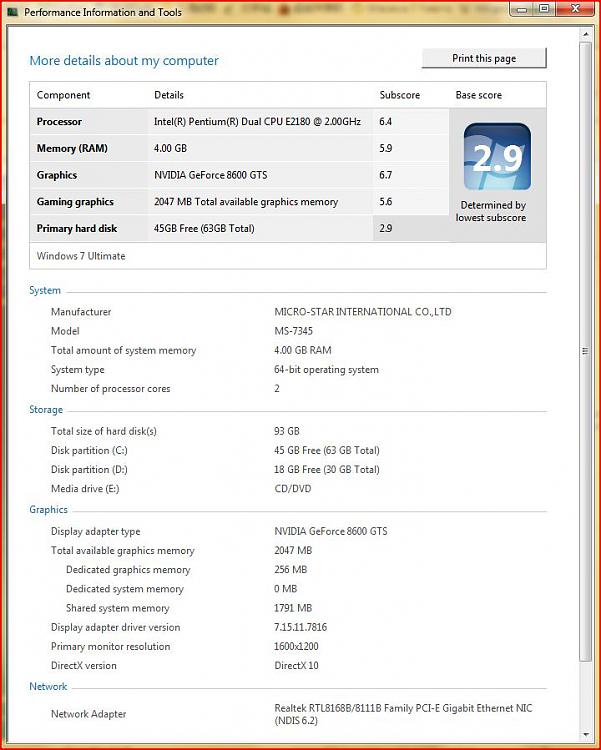
Task: Click the 6.7 graphics subscore
Action: coord(385,175)
